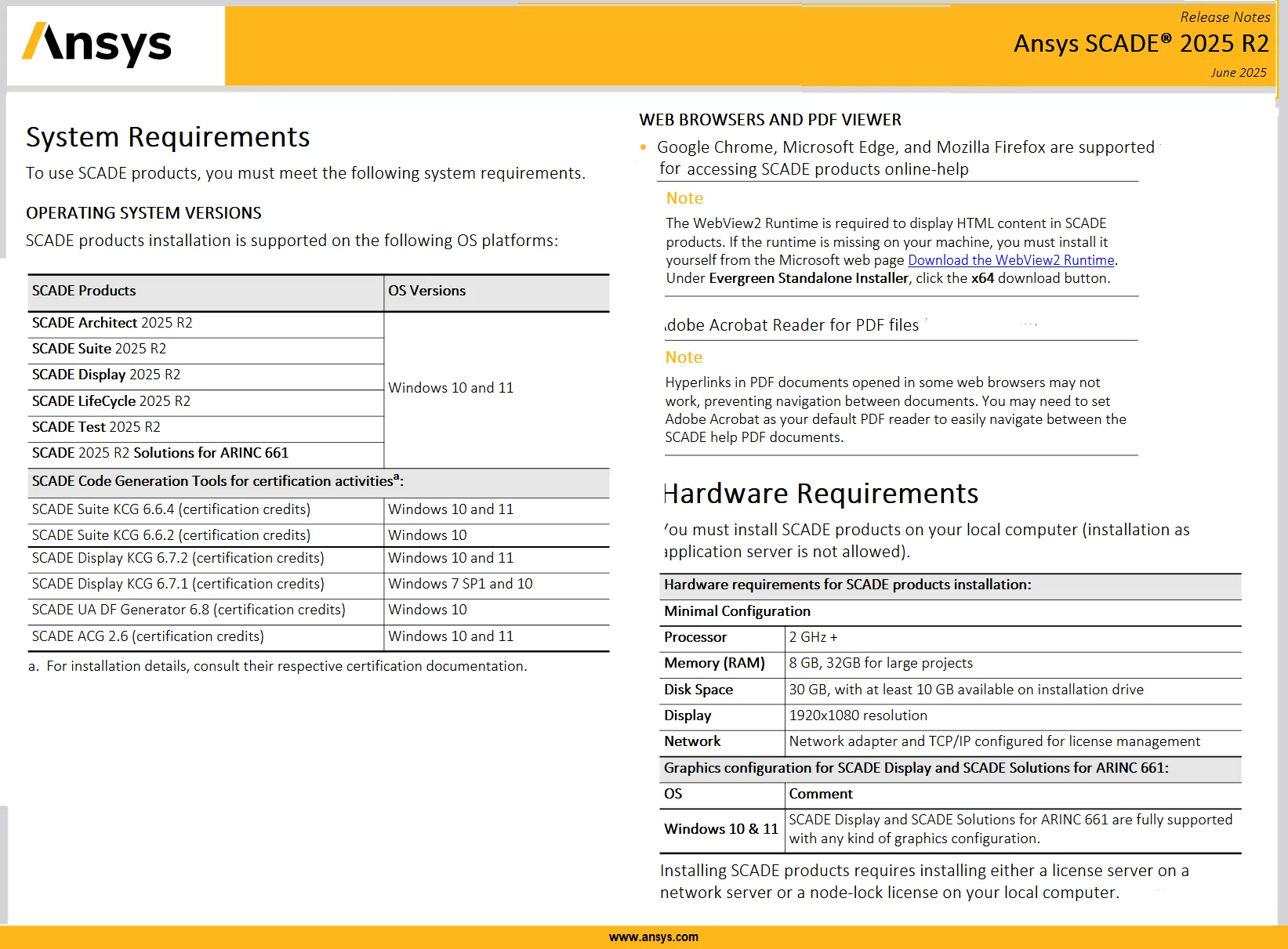Image resolution: width=1288 pixels, height=949 pixels.
Task: Select the SCADE Suite KCG 6.6.2 row
Action: click(318, 535)
